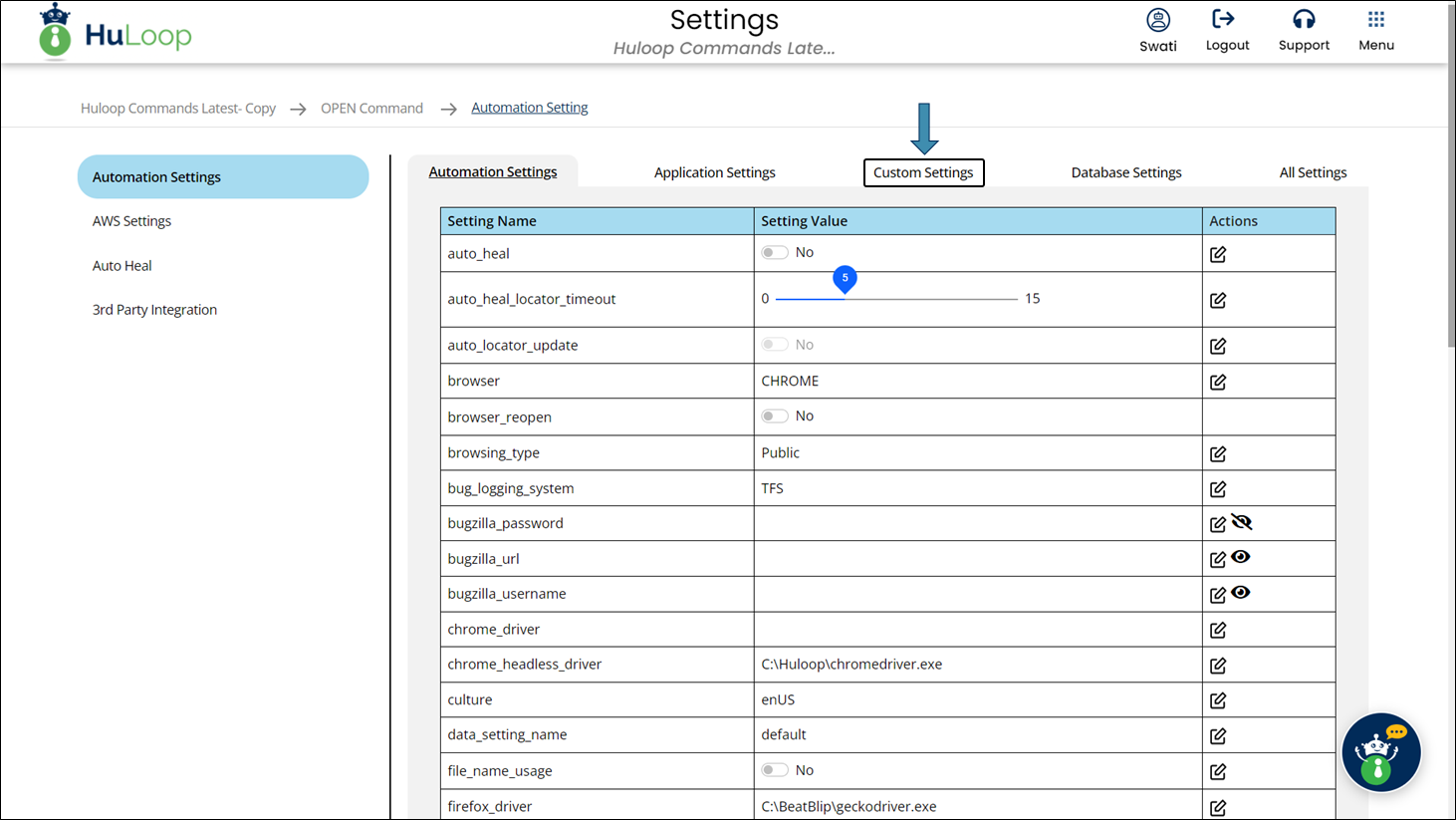Click the browser_reopen setting name

tap(499, 417)
